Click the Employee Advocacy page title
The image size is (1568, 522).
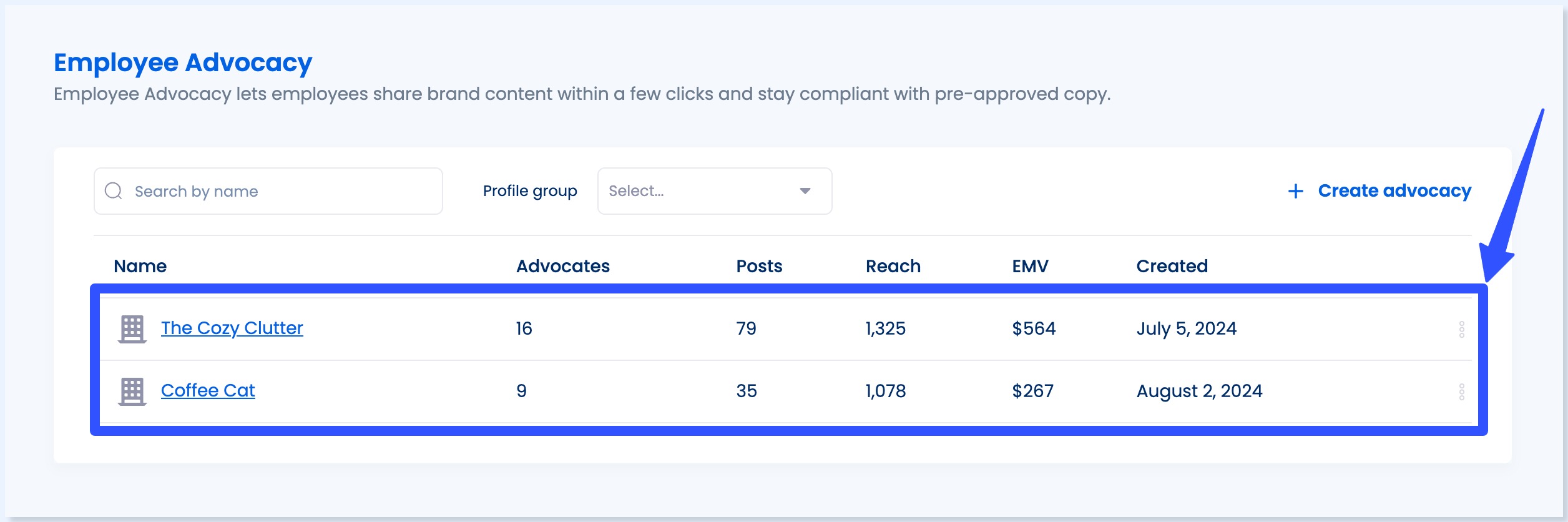[x=182, y=61]
